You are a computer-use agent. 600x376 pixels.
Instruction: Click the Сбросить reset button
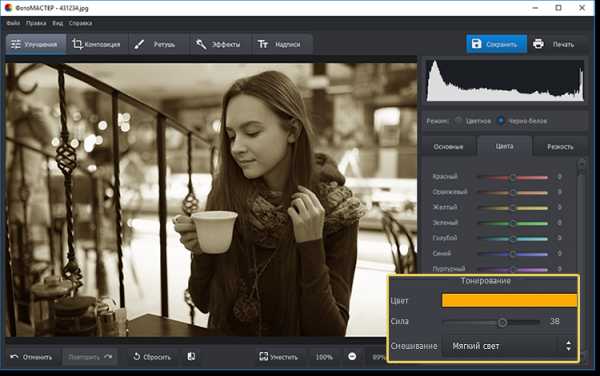click(x=152, y=357)
